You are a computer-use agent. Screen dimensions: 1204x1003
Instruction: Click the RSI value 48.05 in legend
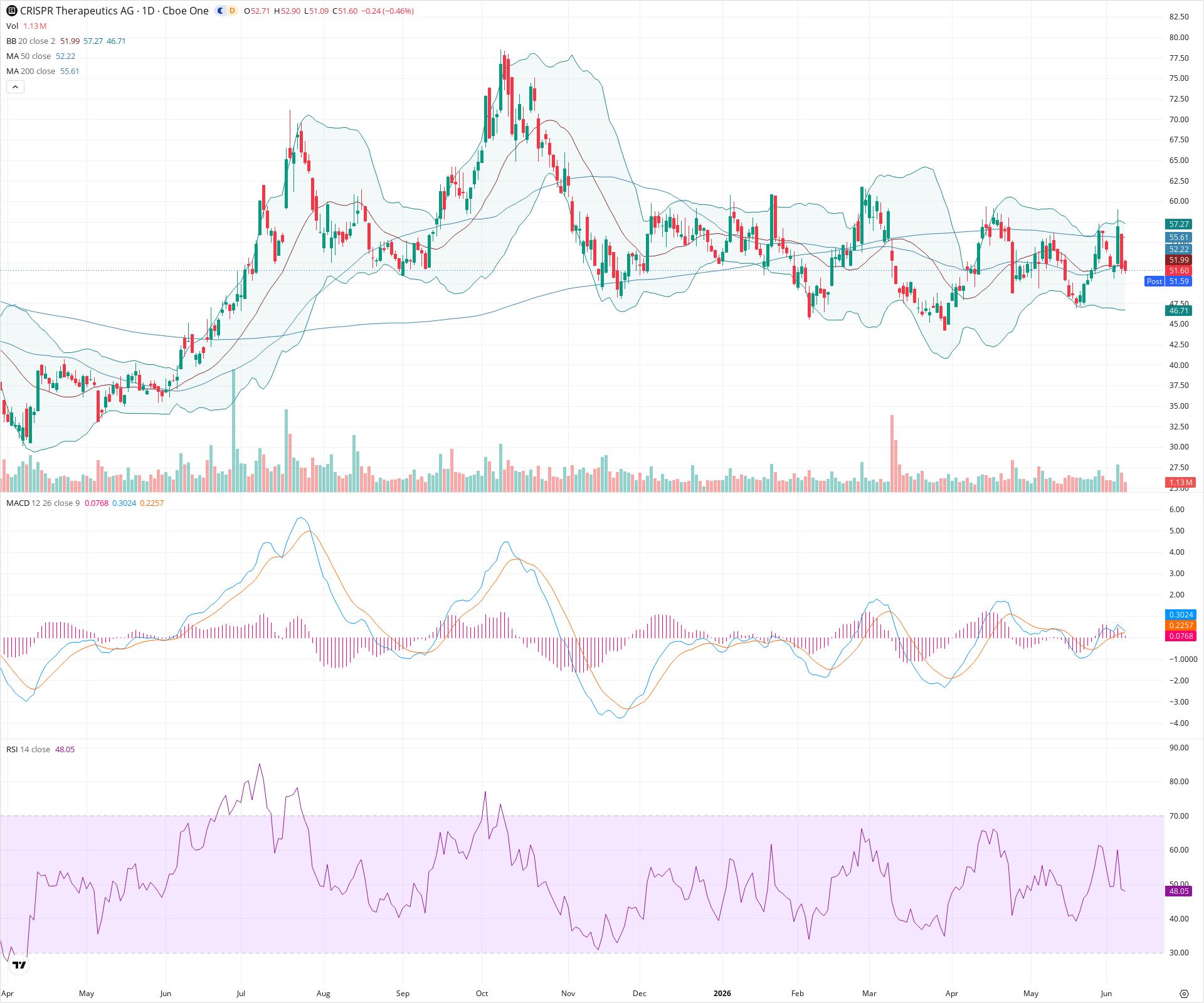pos(65,749)
